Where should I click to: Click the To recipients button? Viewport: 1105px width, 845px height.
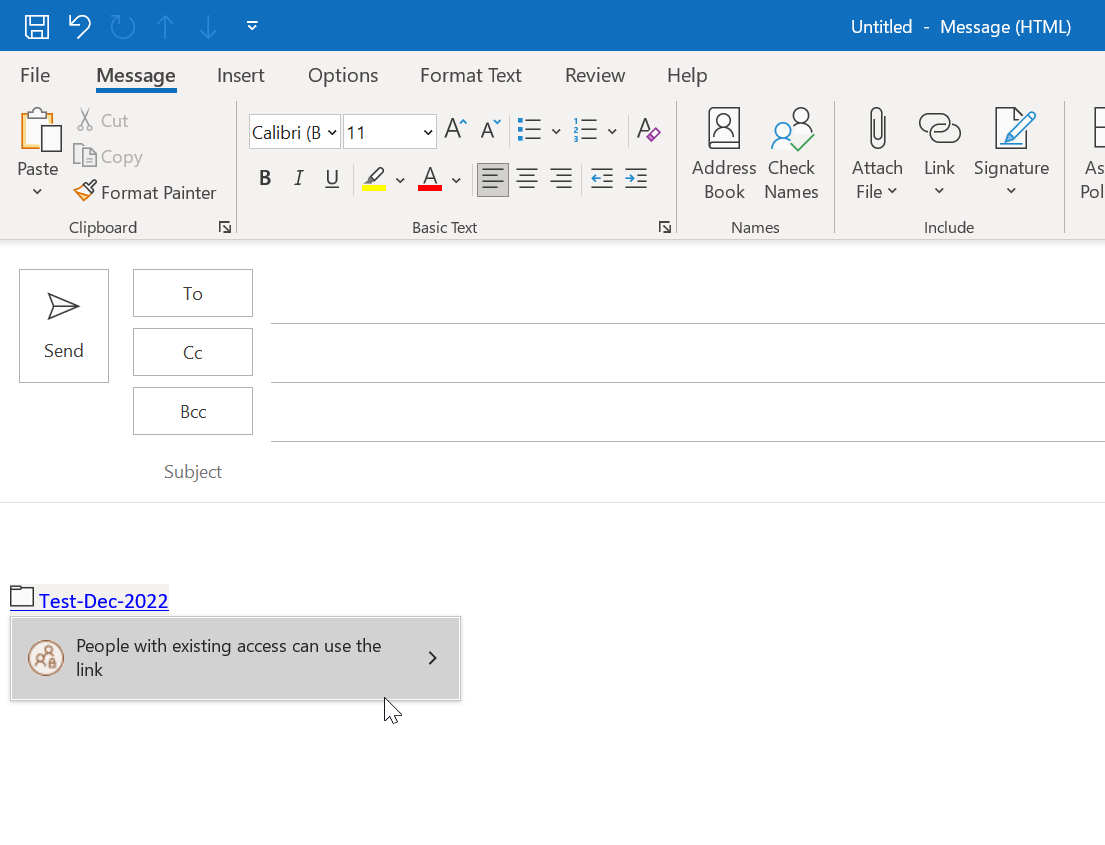(193, 293)
